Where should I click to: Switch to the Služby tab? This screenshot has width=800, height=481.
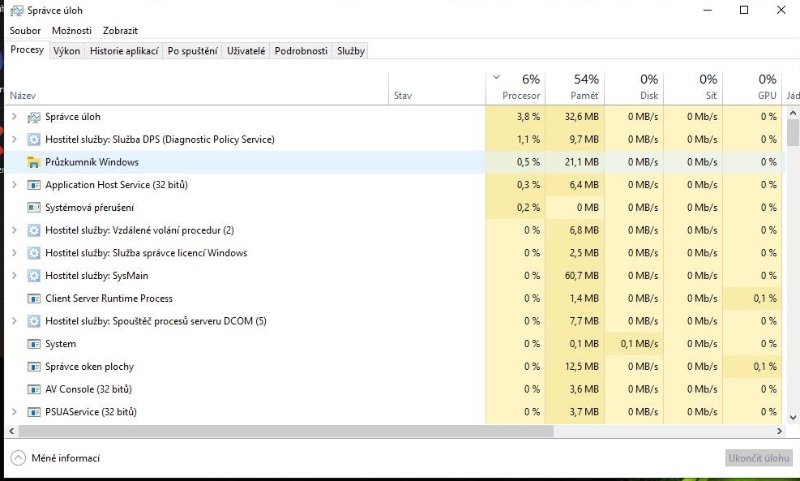(x=351, y=51)
